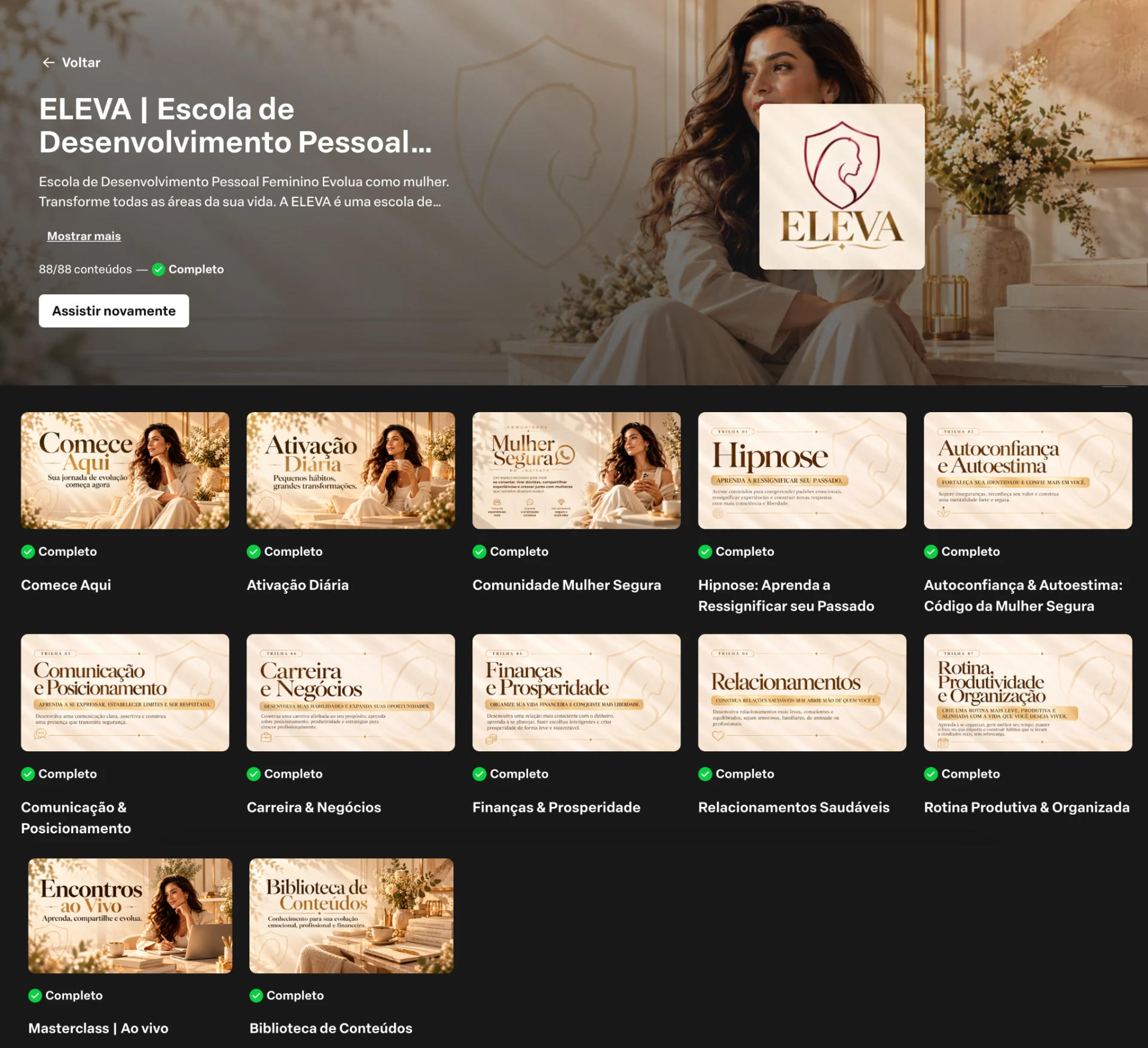The height and width of the screenshot is (1048, 1148).
Task: Click the title Finanças & Prosperidade
Action: tap(557, 808)
